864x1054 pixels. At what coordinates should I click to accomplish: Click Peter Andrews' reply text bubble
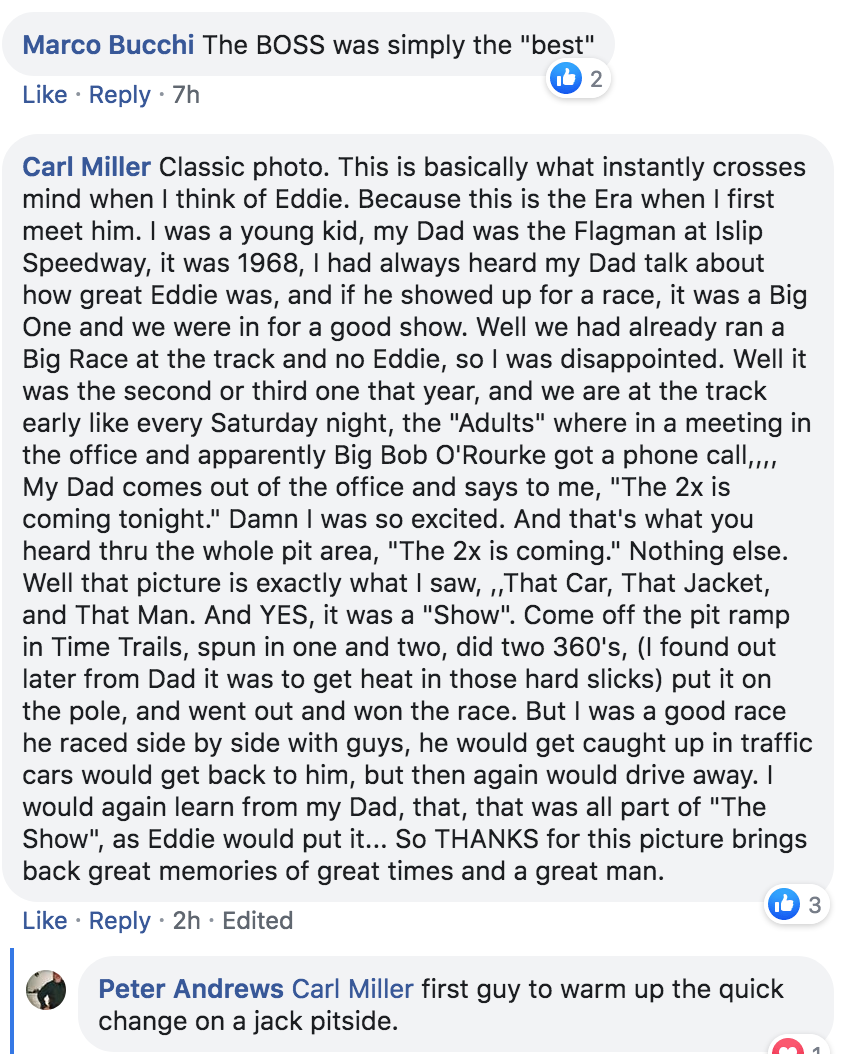[x=456, y=1004]
